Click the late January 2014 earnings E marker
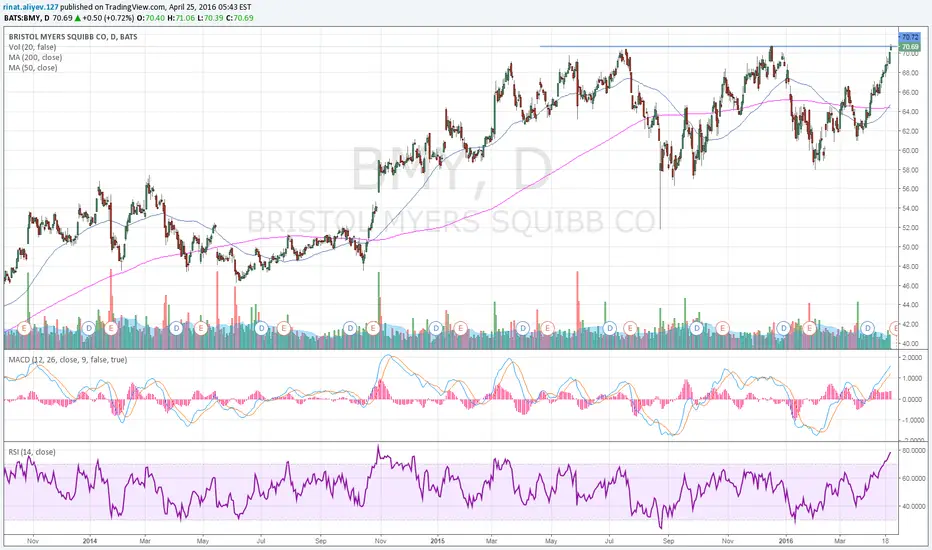932x550 pixels. (111, 328)
